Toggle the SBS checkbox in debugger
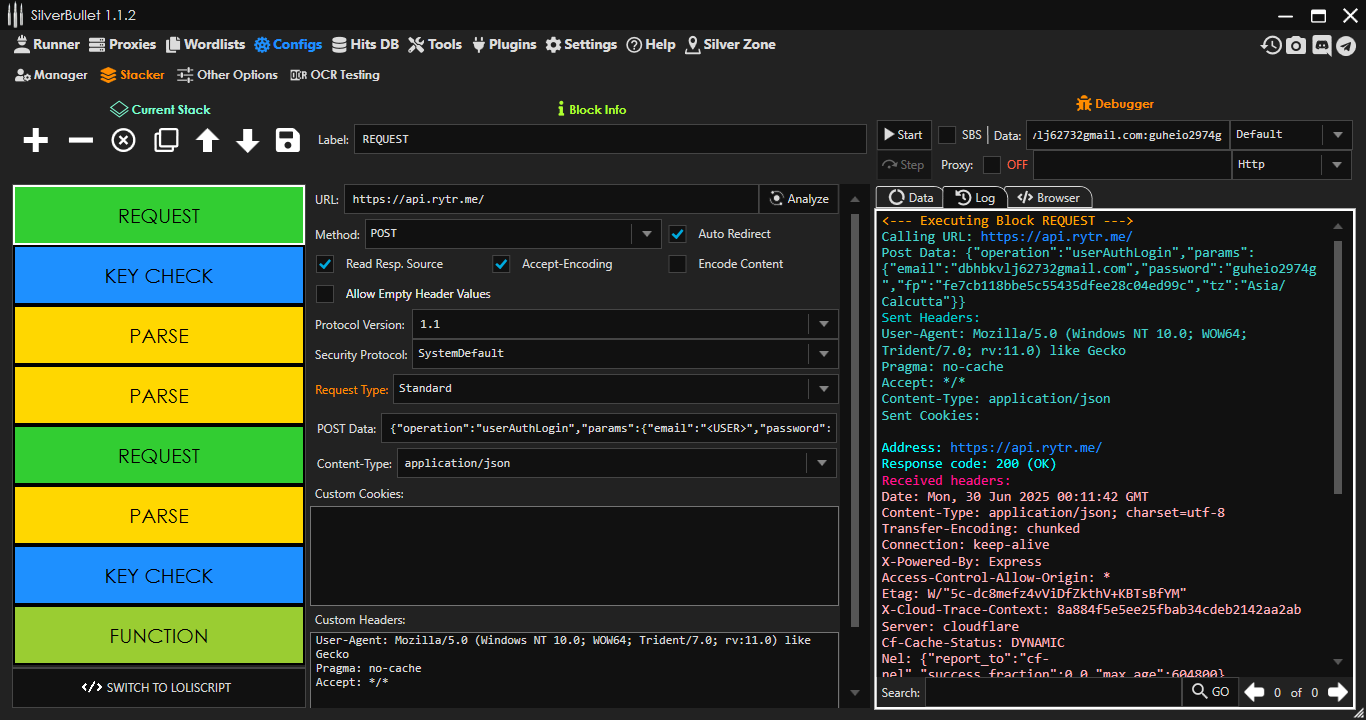Viewport: 1366px width, 720px height. [946, 135]
